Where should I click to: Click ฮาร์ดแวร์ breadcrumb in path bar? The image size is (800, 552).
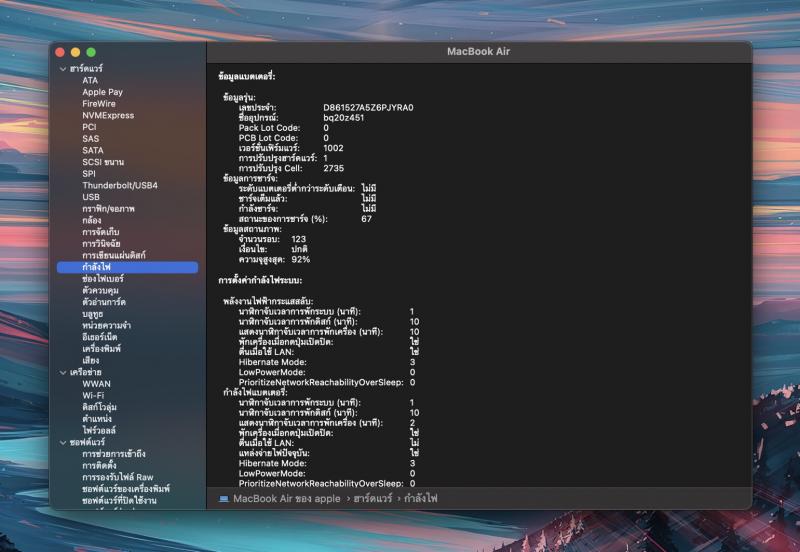(x=373, y=498)
